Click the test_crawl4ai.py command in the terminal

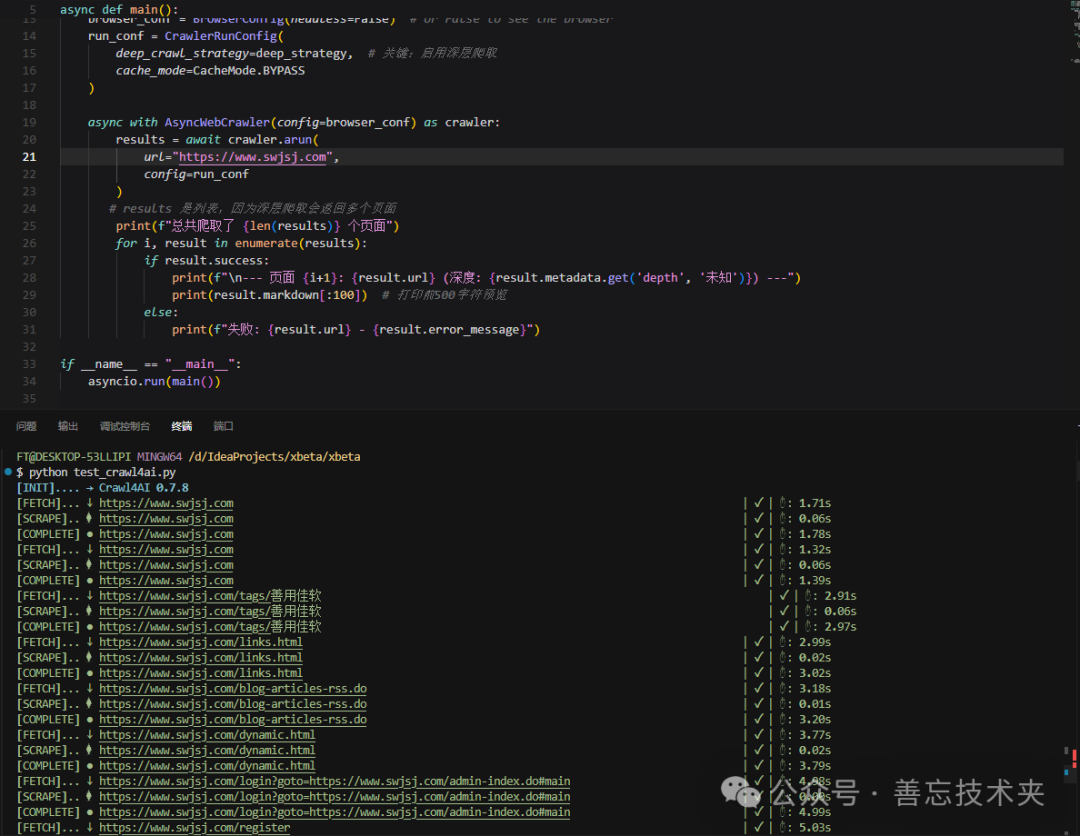pyautogui.click(x=125, y=472)
